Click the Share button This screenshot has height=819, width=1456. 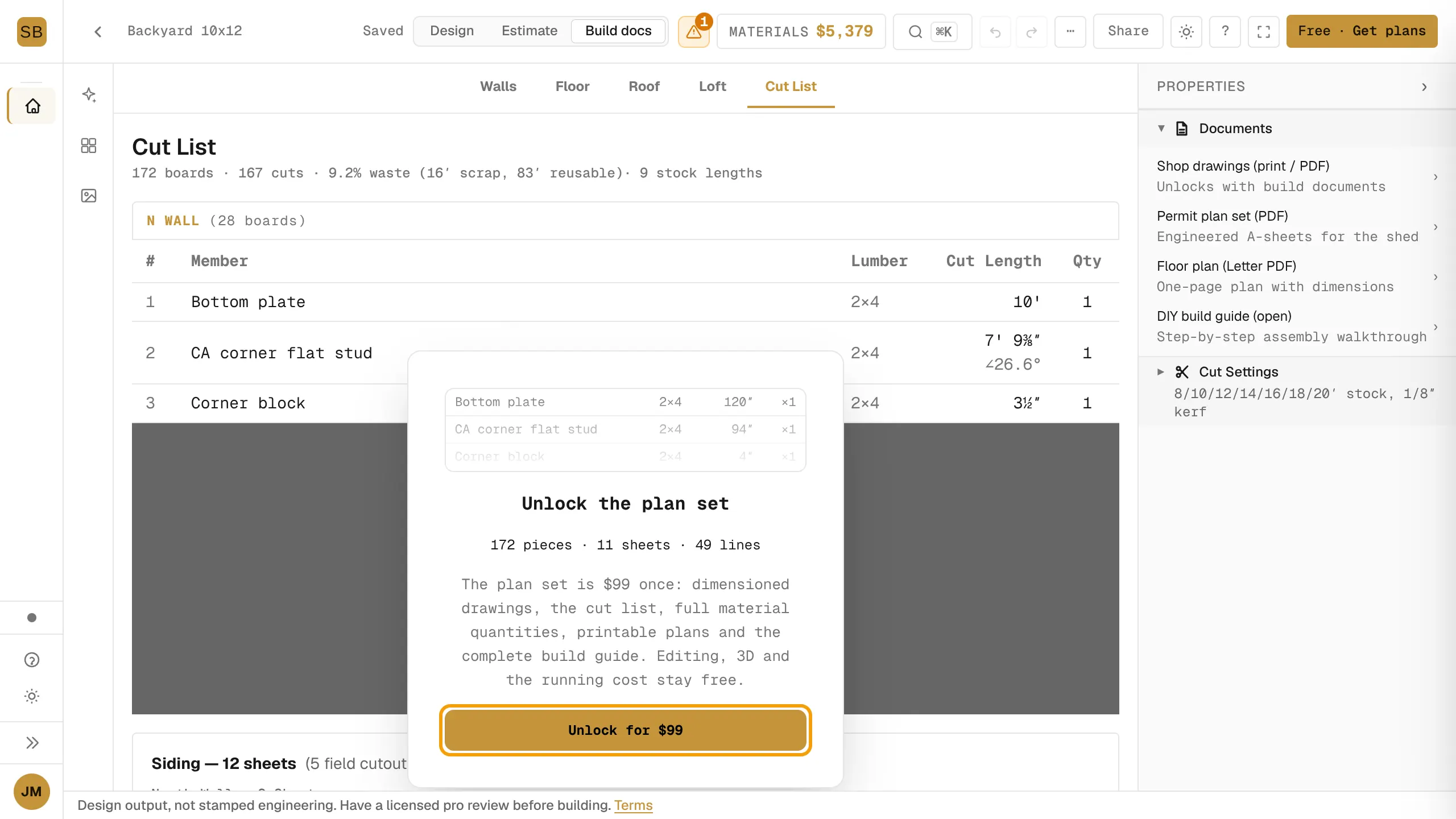[x=1128, y=31]
